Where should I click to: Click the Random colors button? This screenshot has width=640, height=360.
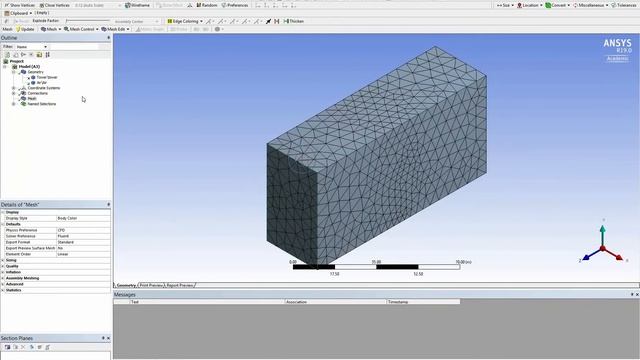click(x=207, y=5)
